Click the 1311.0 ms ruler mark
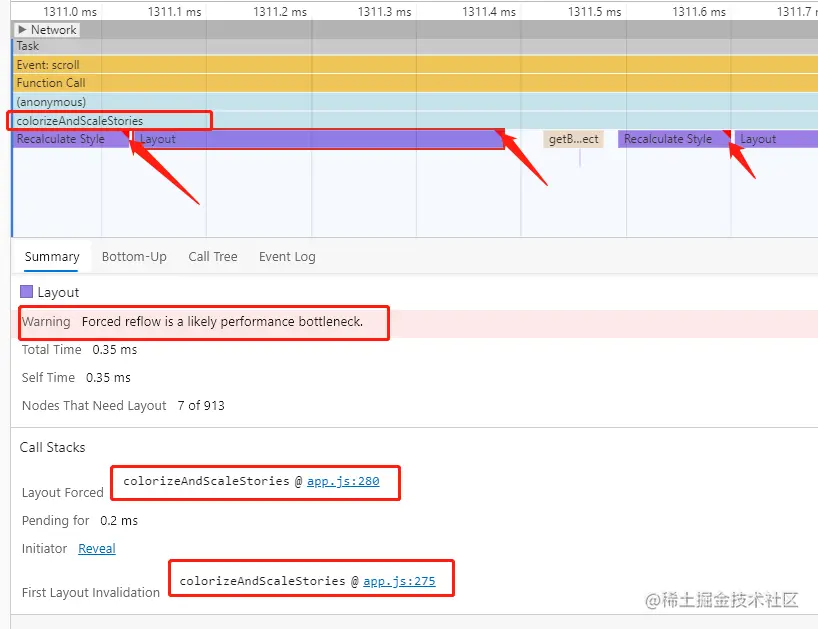 point(70,11)
